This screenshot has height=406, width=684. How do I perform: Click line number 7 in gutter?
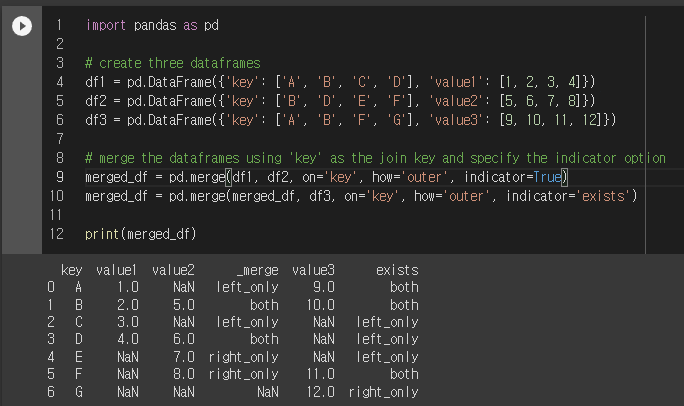click(x=59, y=139)
